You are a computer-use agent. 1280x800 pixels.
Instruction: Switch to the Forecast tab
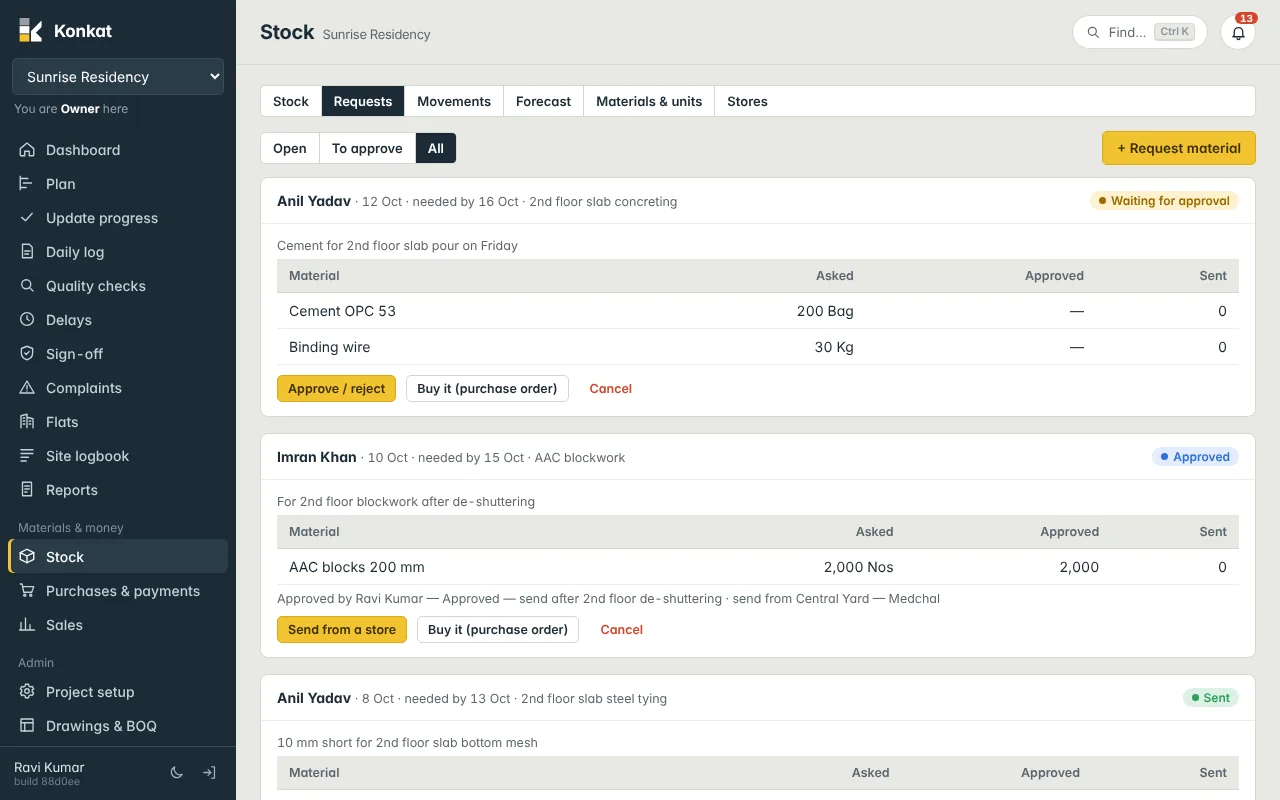tap(543, 101)
